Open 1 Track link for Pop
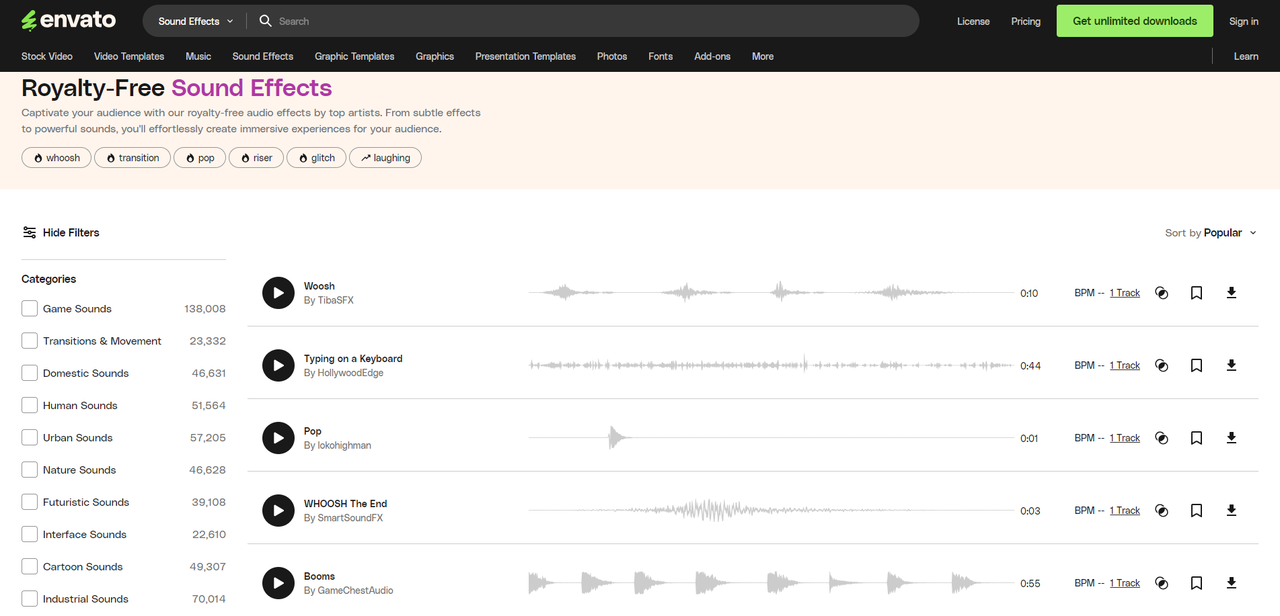 pyautogui.click(x=1125, y=438)
